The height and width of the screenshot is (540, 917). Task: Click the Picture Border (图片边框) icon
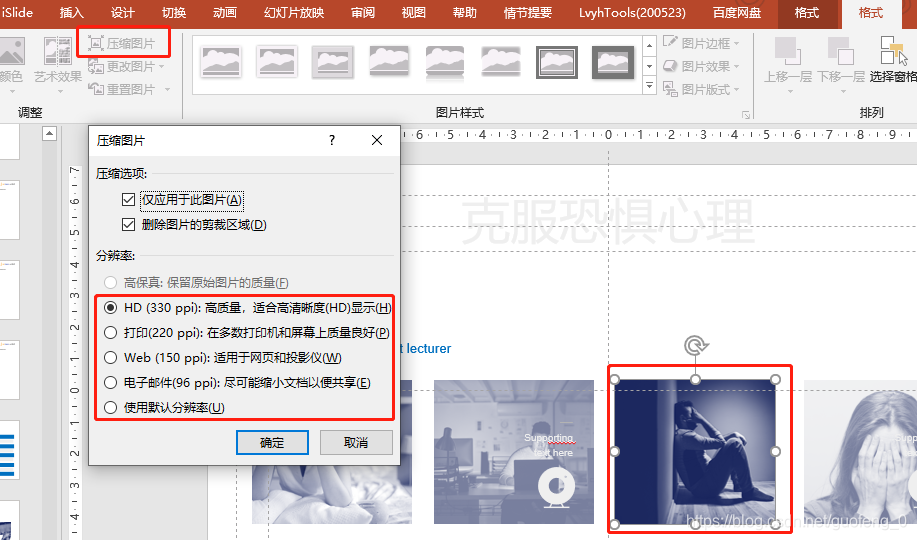[670, 42]
